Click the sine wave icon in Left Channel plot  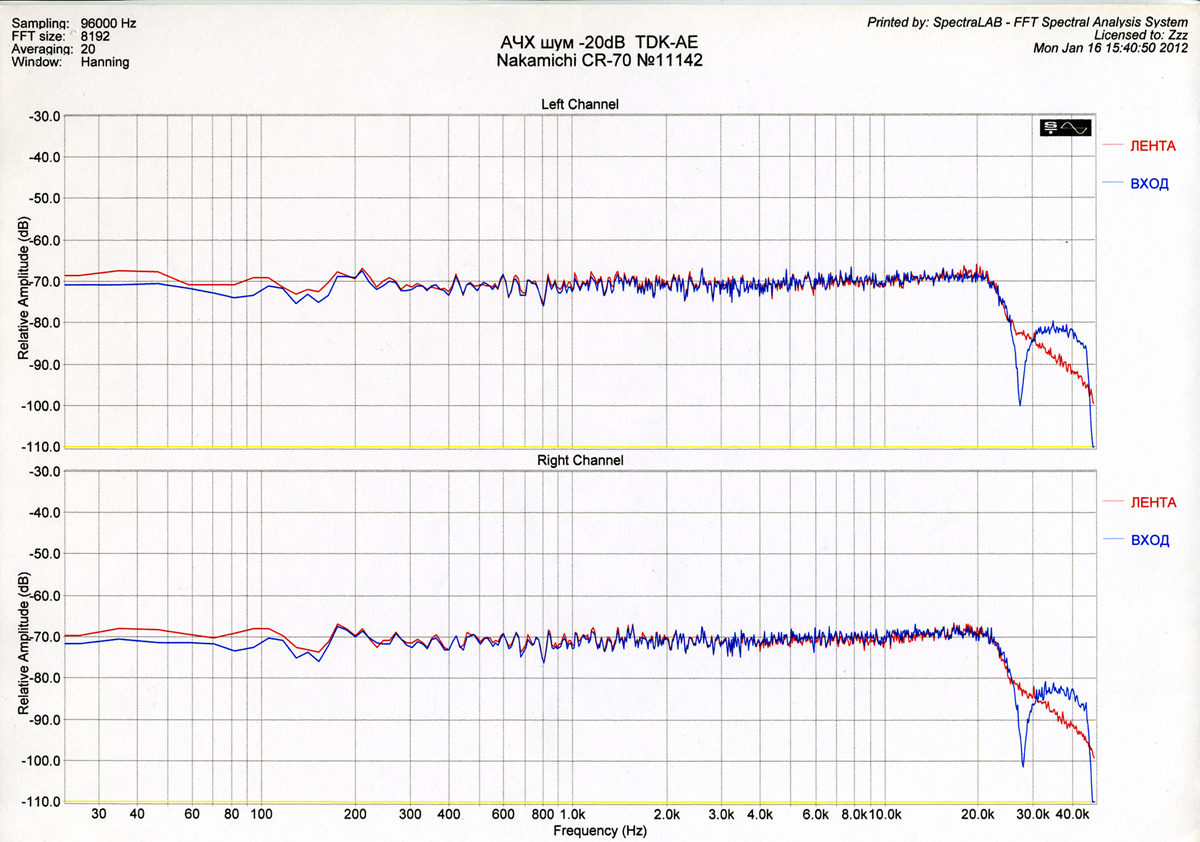[x=1076, y=128]
